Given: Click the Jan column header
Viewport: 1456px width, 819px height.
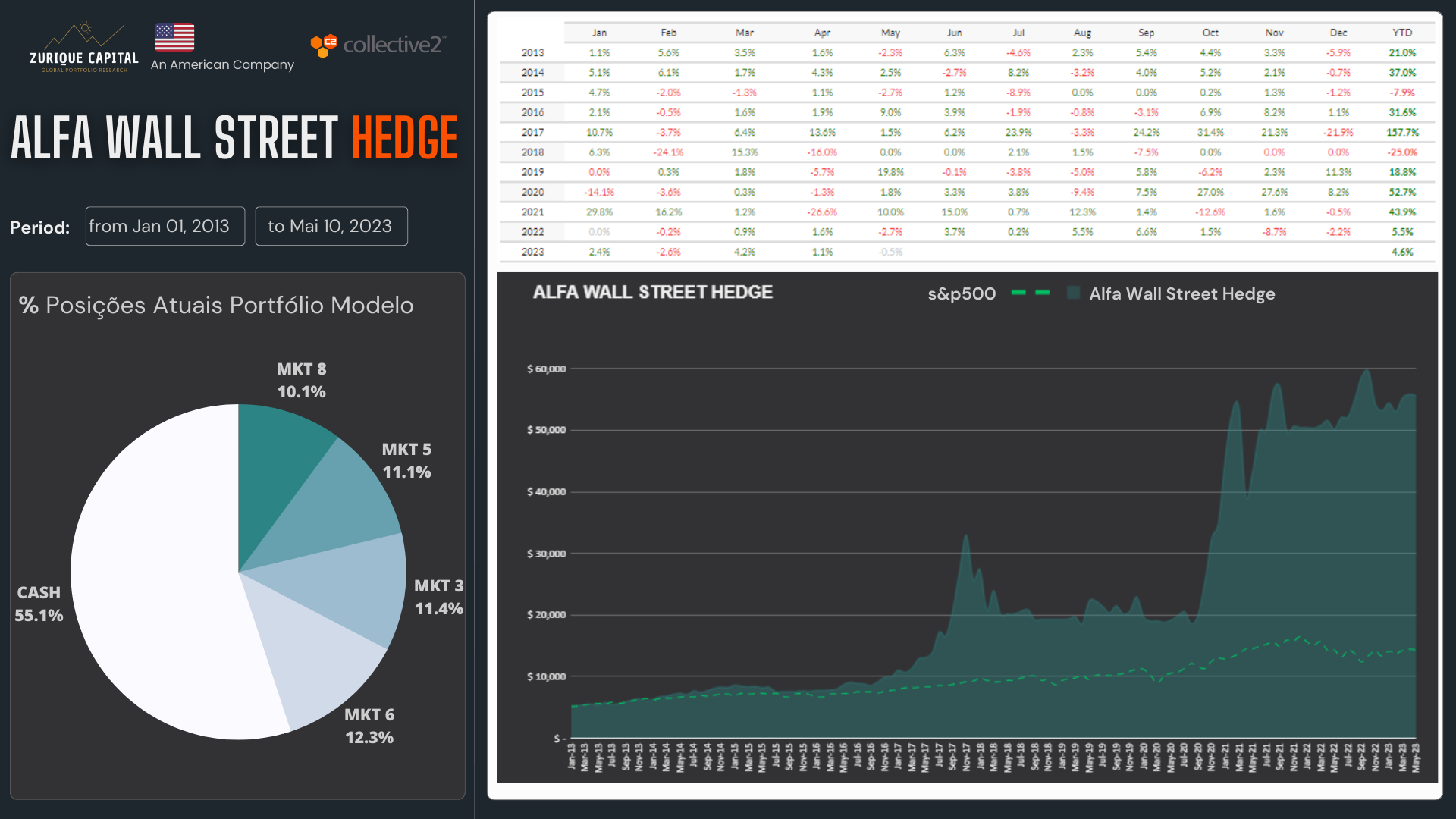Looking at the screenshot, I should [599, 33].
